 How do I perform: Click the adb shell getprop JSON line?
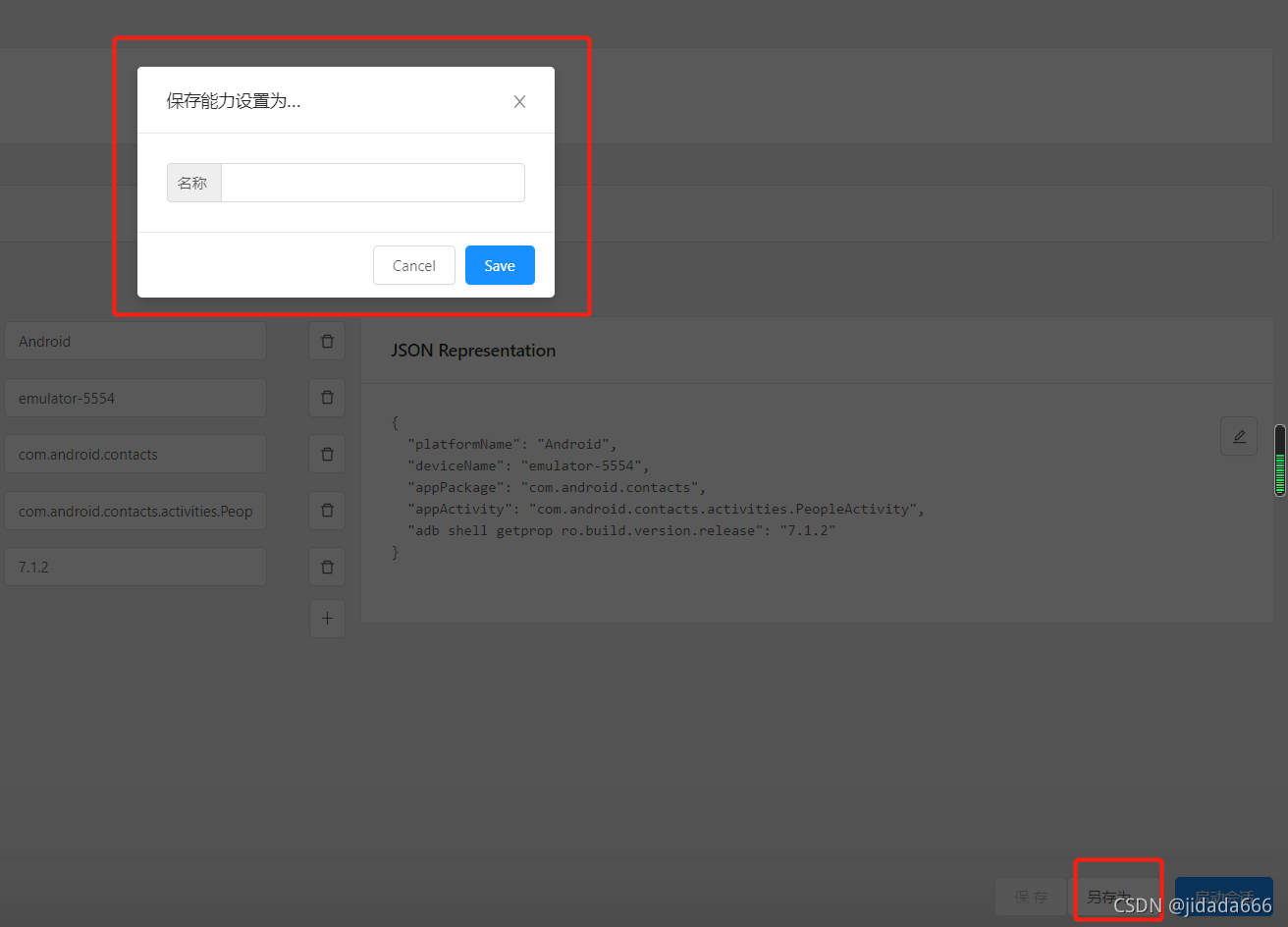click(x=621, y=530)
